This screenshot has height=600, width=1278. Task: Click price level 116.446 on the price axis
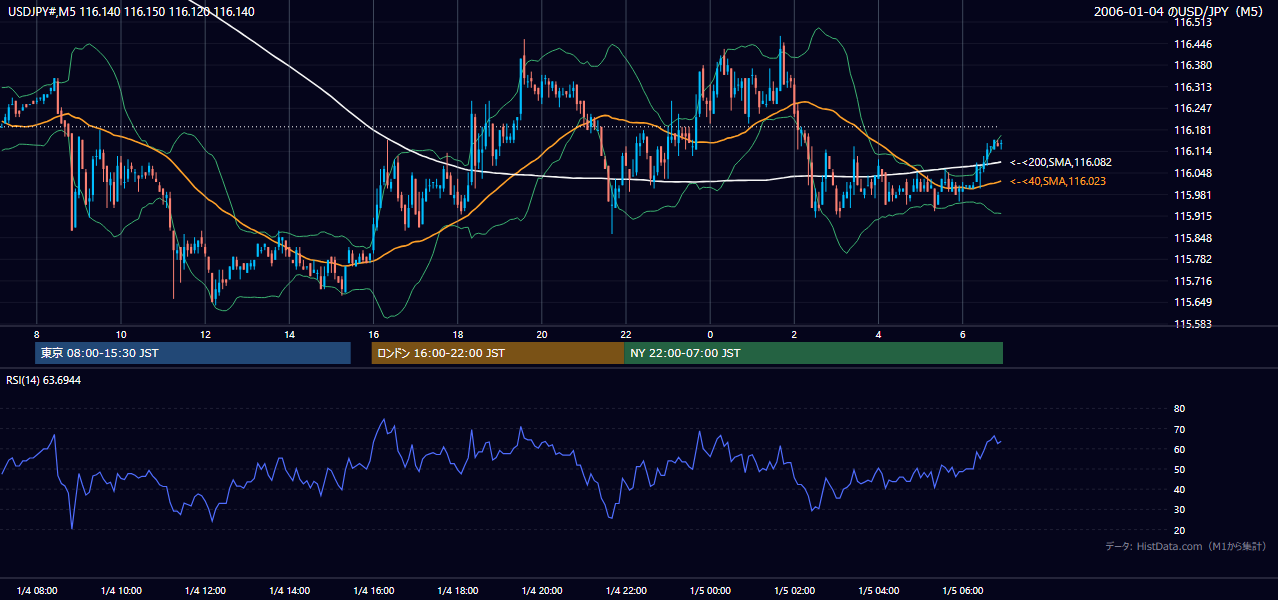[x=1192, y=44]
